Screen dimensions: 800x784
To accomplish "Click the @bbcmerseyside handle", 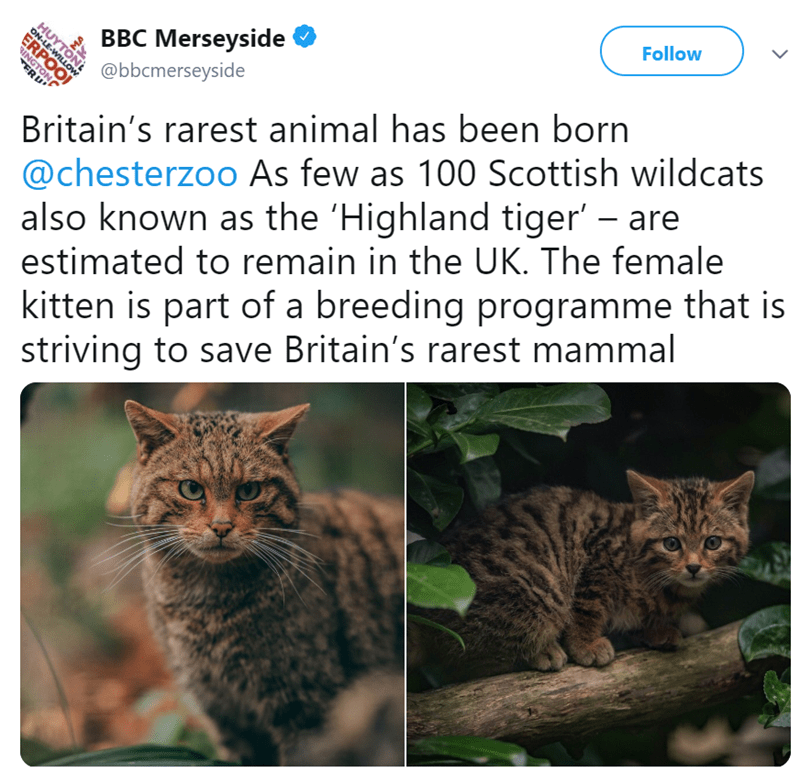I will 172,71.
